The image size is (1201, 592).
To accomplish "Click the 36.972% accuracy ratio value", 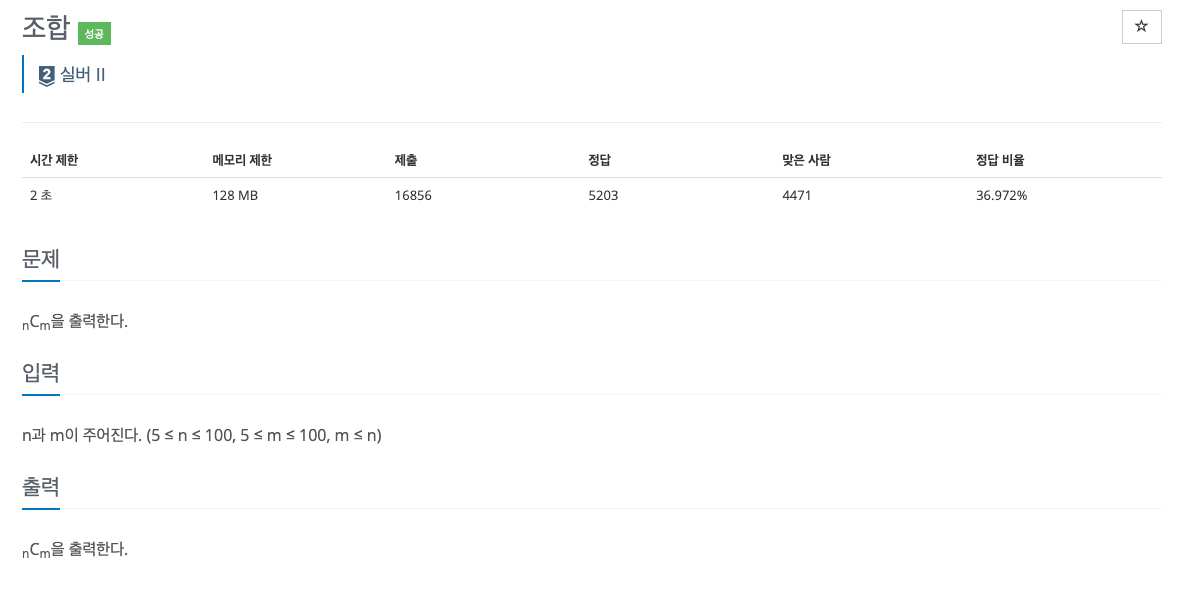I will 1001,195.
